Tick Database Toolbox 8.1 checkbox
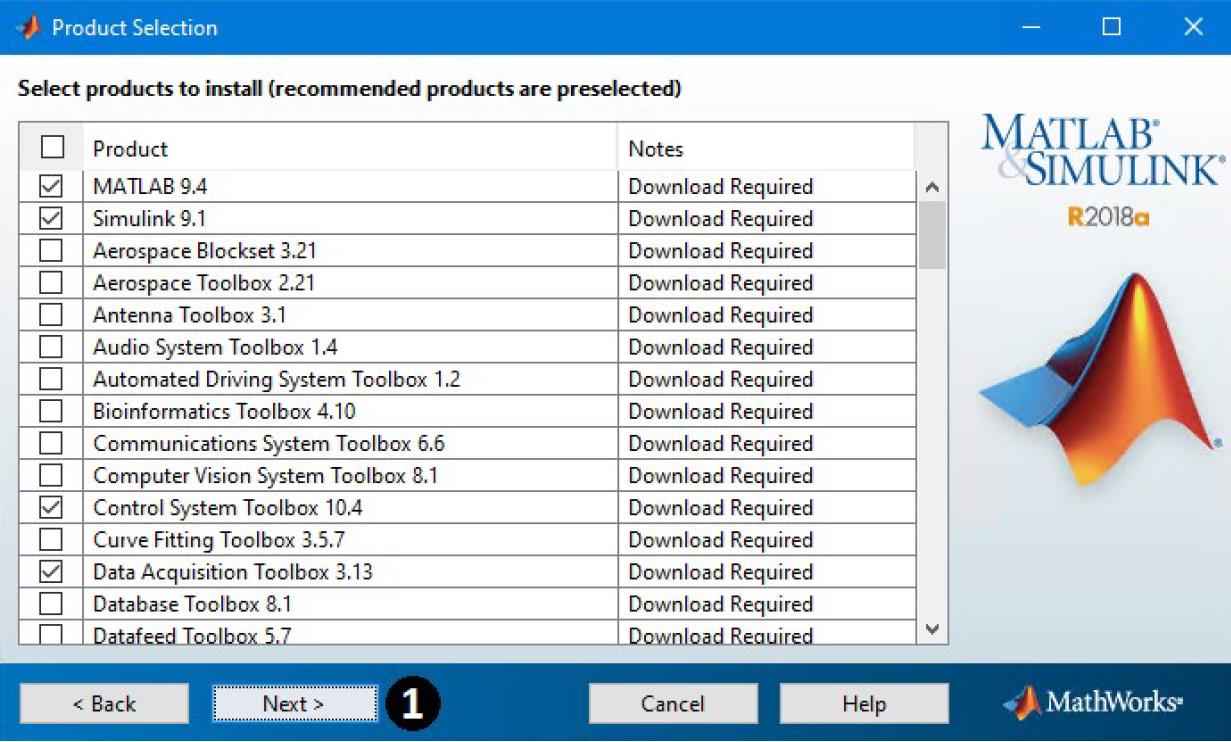The image size is (1231, 742). (x=50, y=604)
